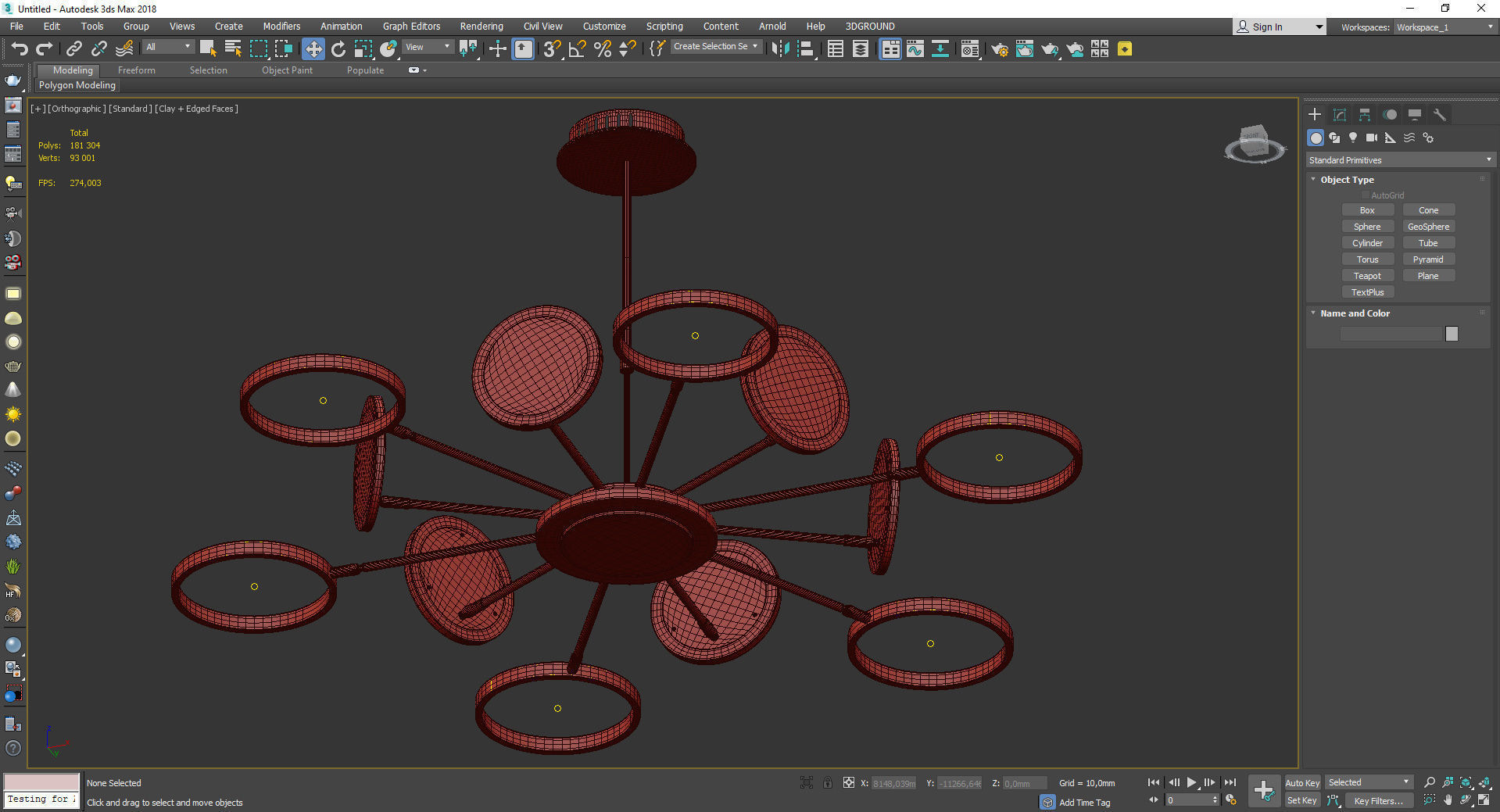Click the object name input field
This screenshot has width=1500, height=812.
[1391, 334]
